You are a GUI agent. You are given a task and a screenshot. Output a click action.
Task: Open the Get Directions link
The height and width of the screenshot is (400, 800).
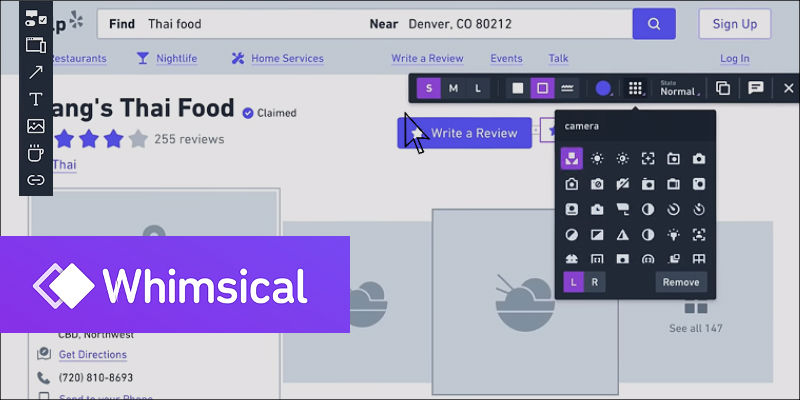[93, 355]
